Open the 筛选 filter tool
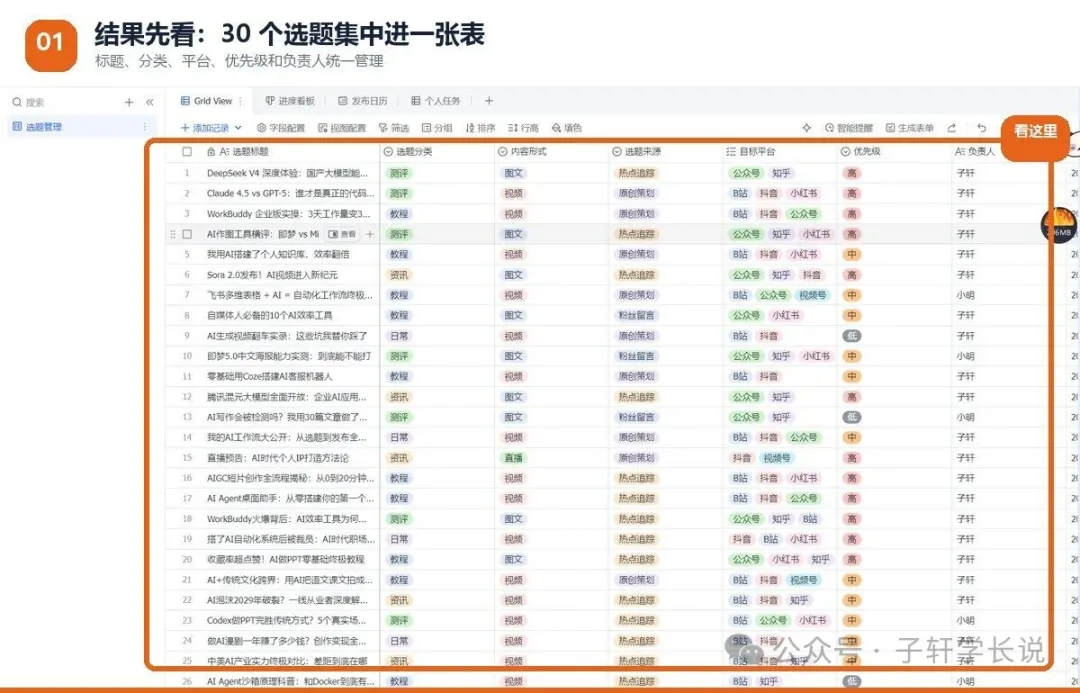Image resolution: width=1080 pixels, height=693 pixels. [x=394, y=127]
